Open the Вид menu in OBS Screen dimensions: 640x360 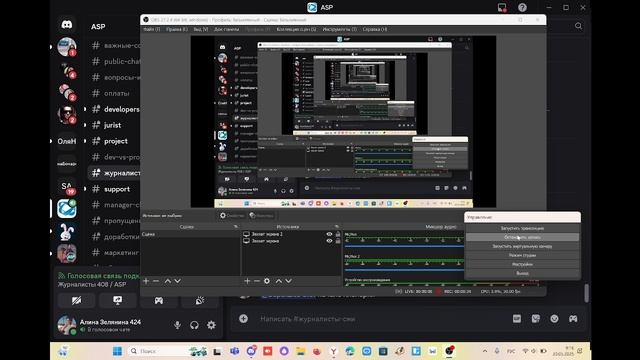pos(200,29)
